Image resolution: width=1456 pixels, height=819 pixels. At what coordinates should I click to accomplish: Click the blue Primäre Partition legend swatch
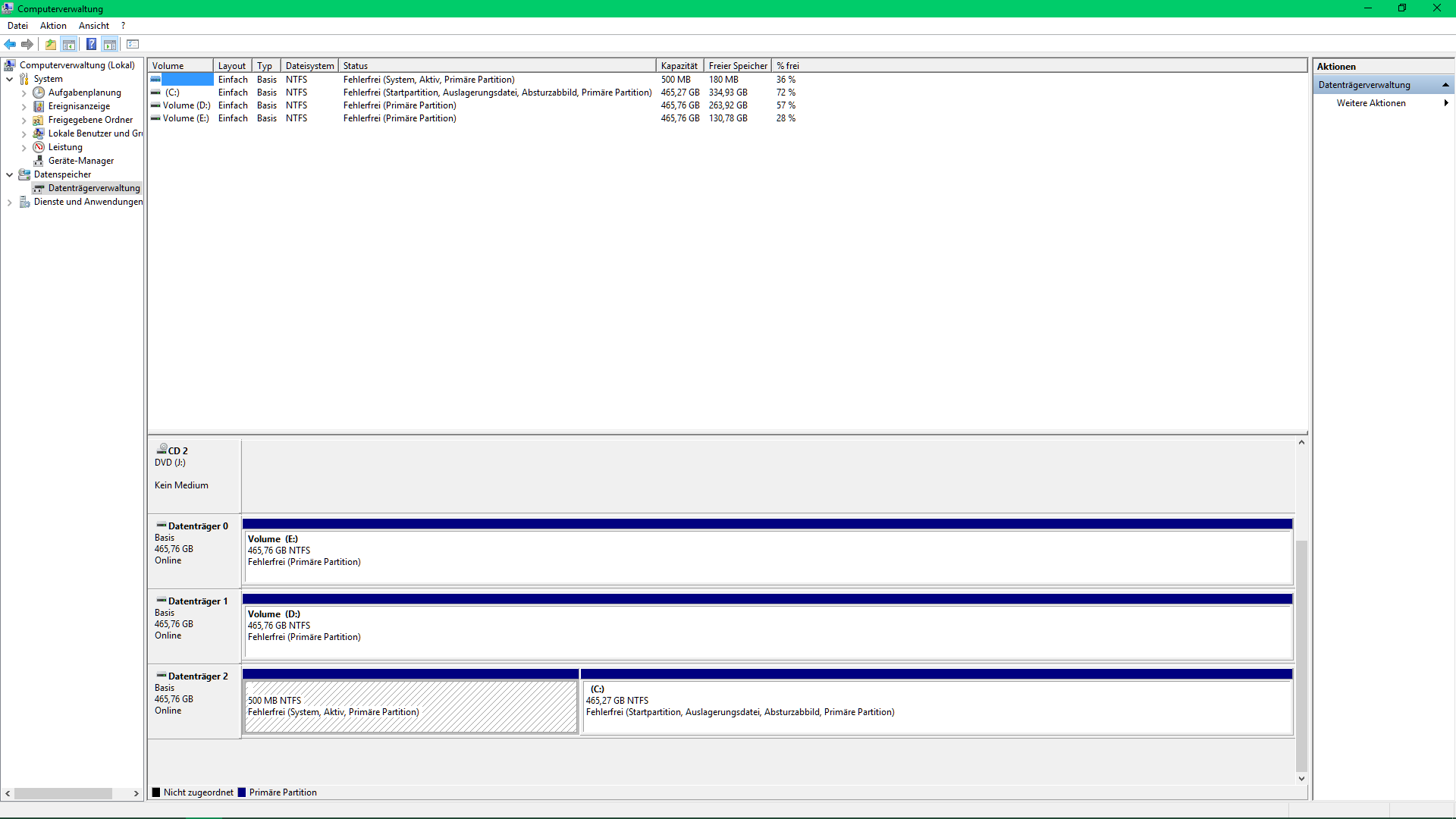point(242,792)
